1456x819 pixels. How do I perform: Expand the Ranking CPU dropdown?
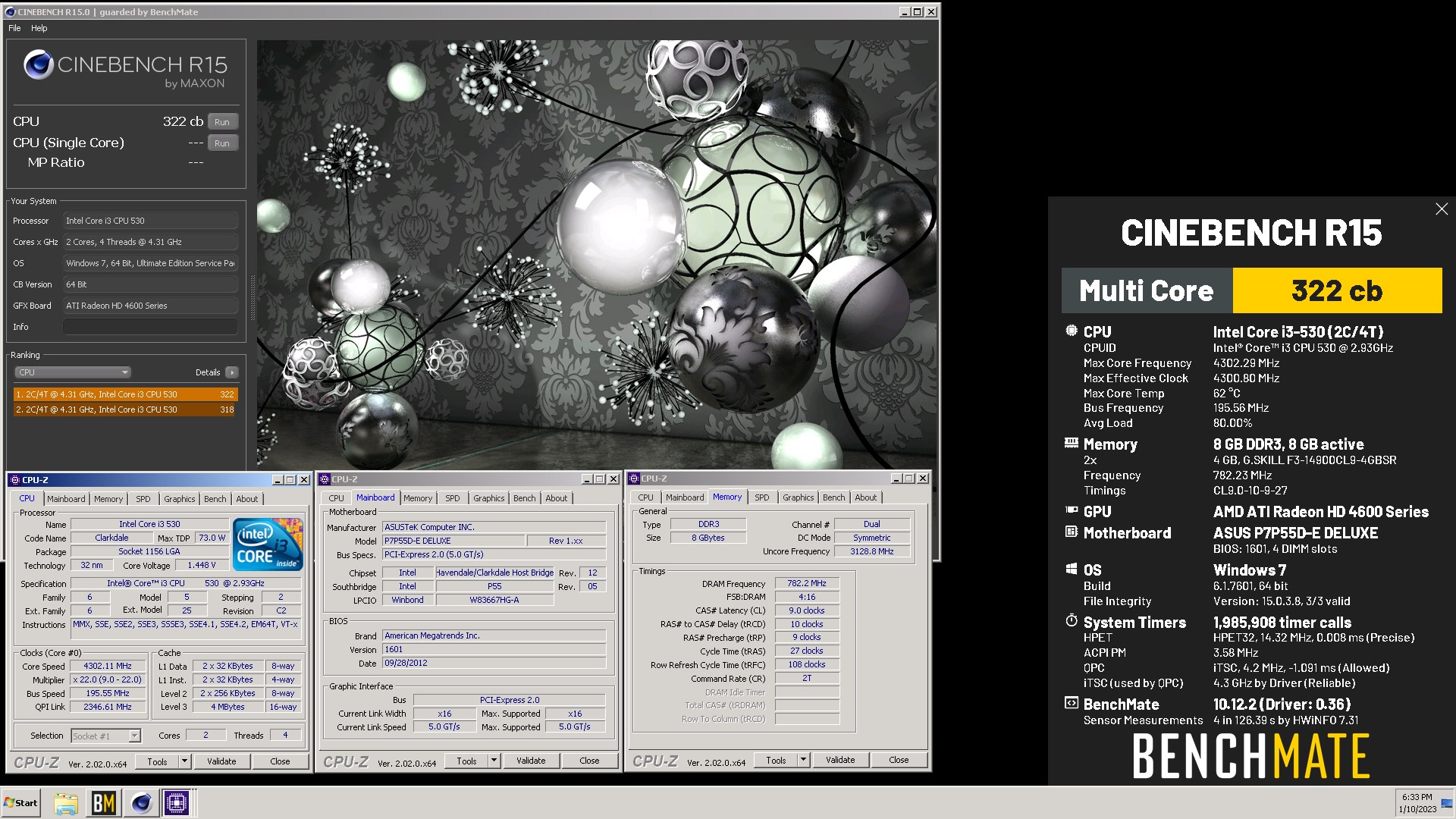pos(73,372)
